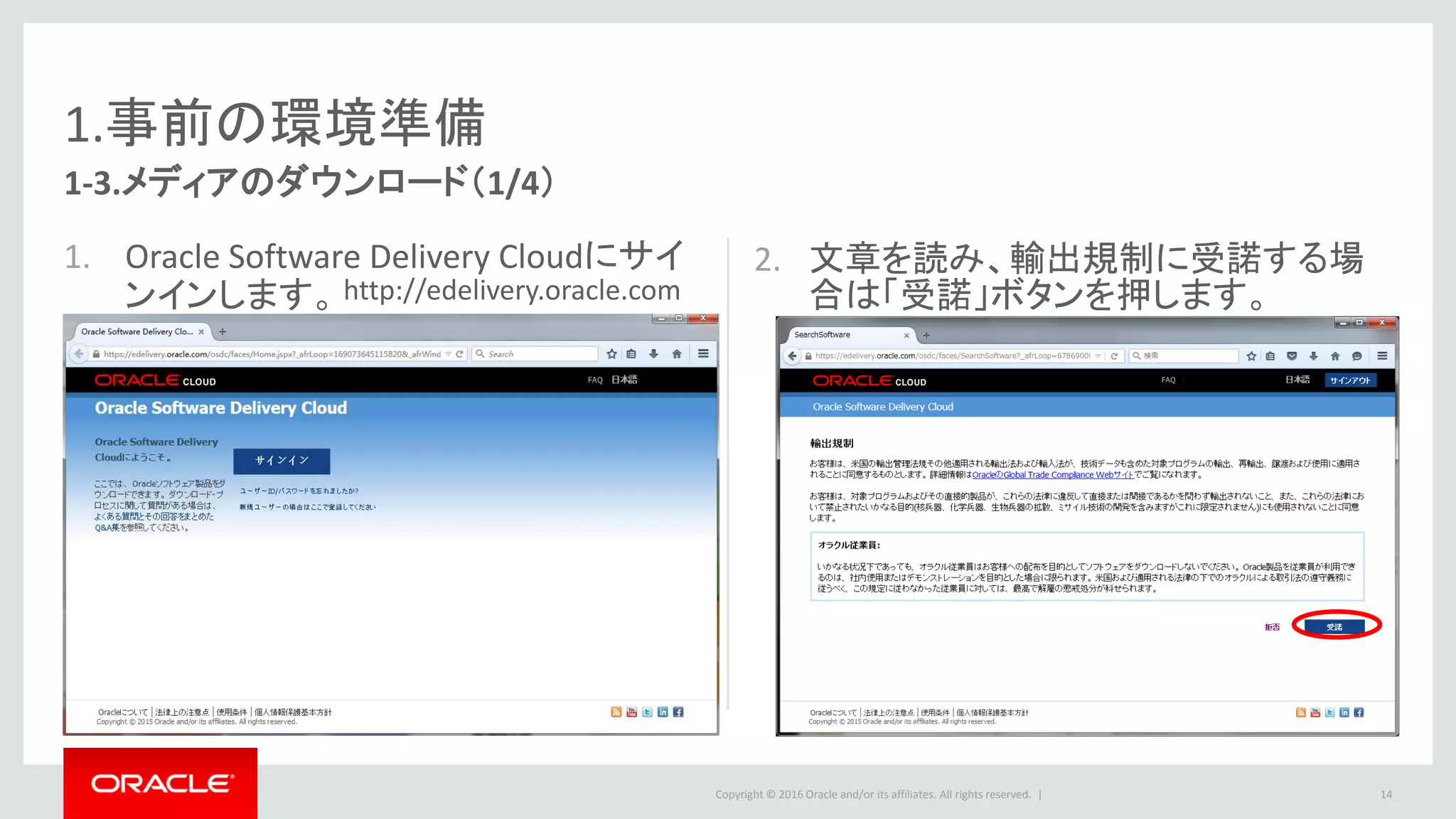Open the RSS icon in the export regulation page footer
The width and height of the screenshot is (1456, 819).
coord(1301,712)
